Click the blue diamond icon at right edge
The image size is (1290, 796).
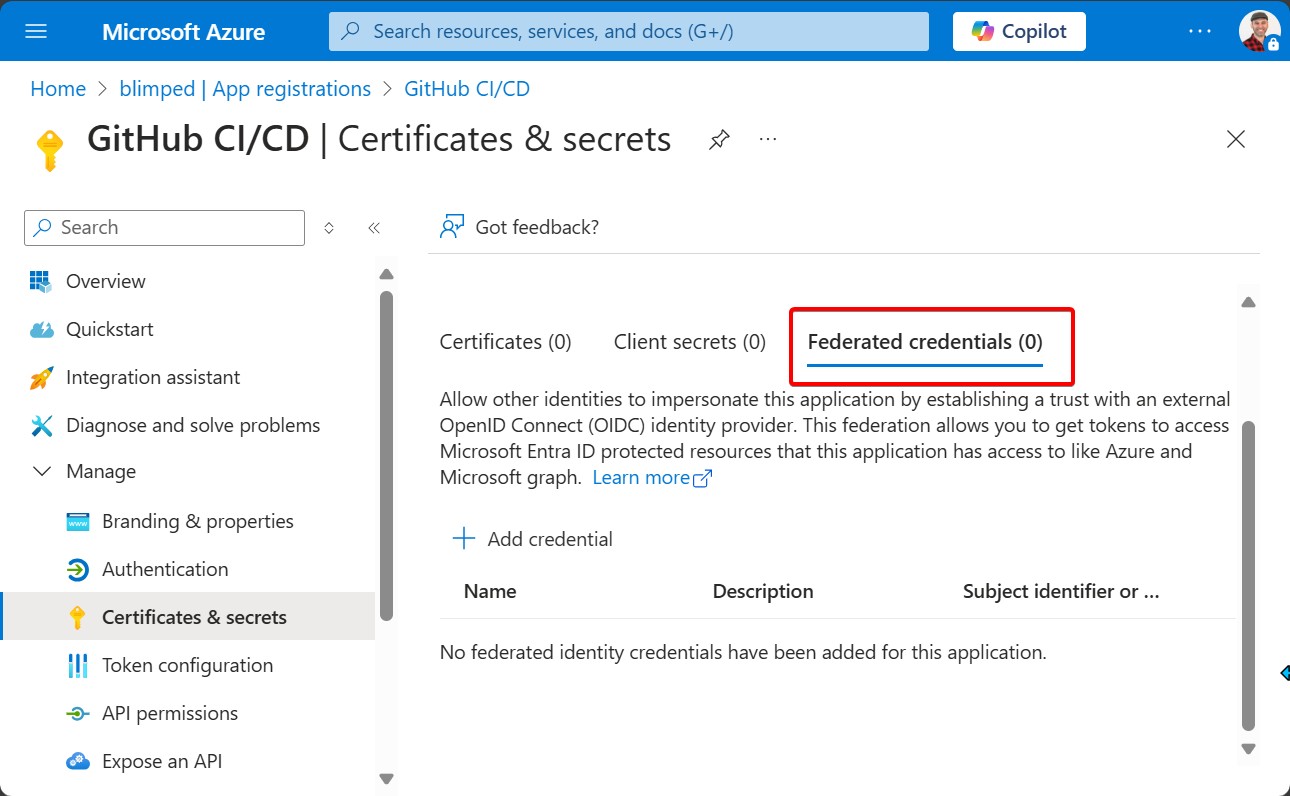point(1284,673)
